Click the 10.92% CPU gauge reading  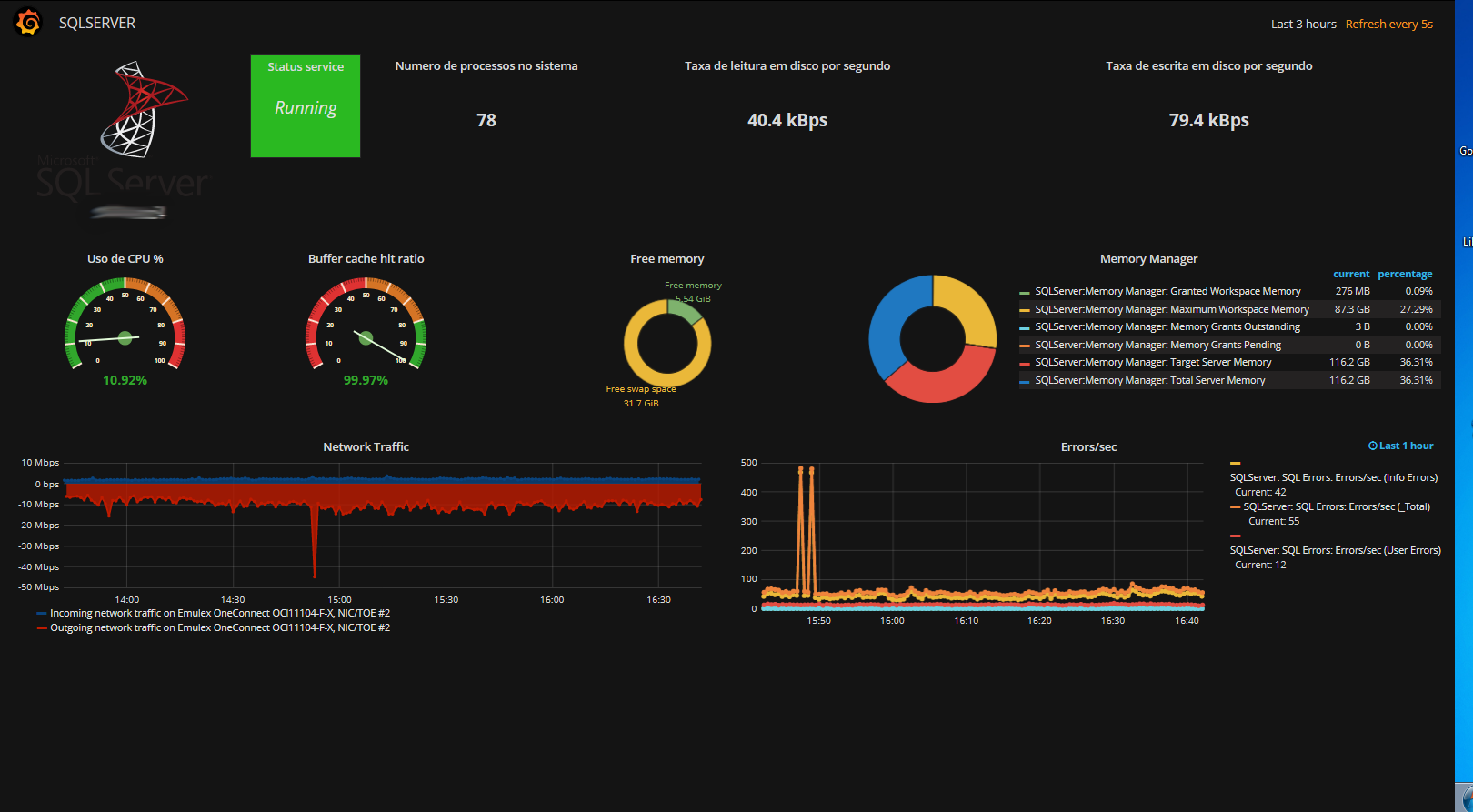[125, 380]
